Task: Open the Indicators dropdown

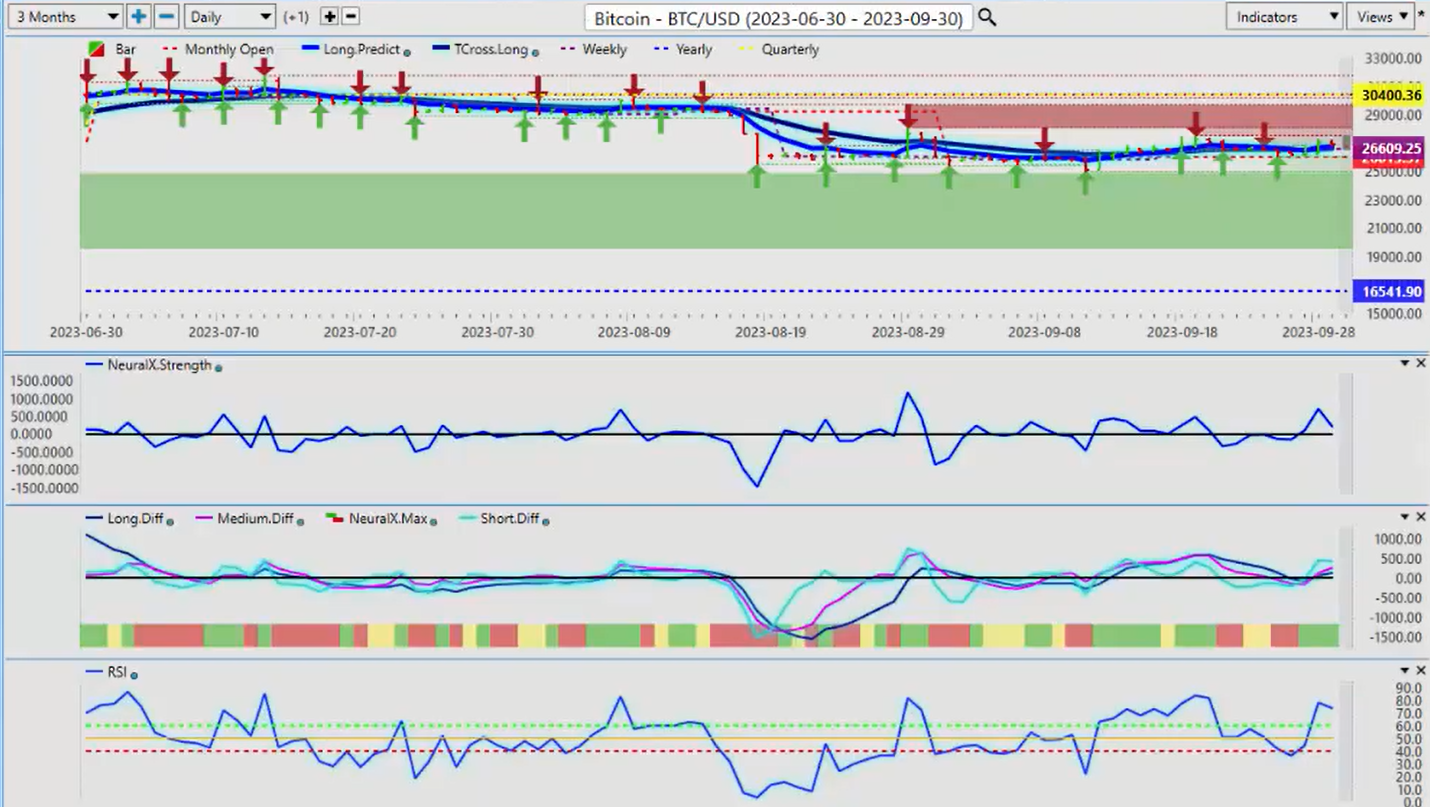Action: point(1284,17)
